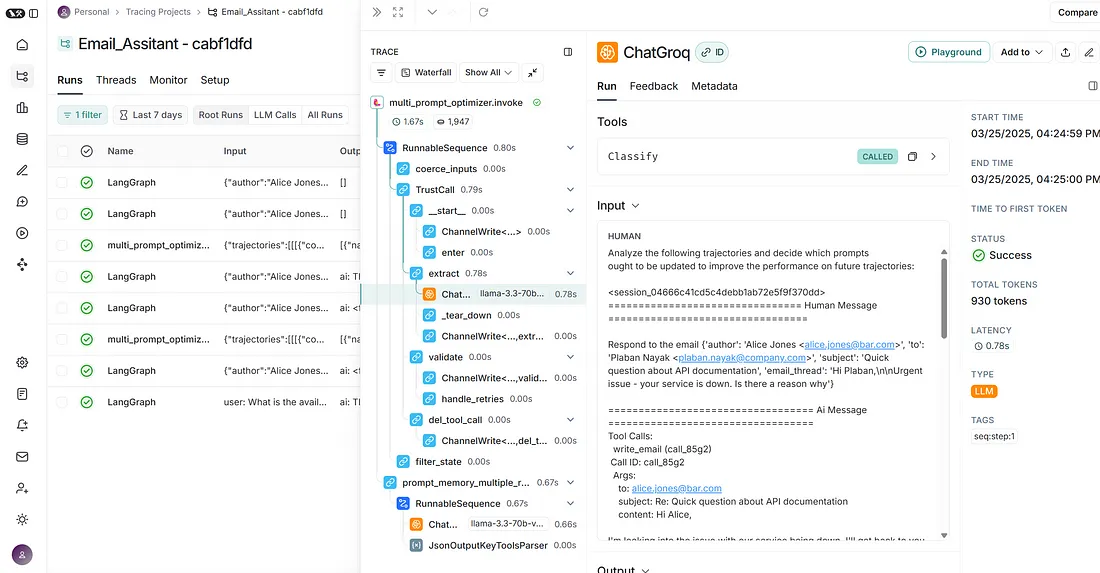
Task: Switch to the Feedback tab
Action: [x=653, y=86]
